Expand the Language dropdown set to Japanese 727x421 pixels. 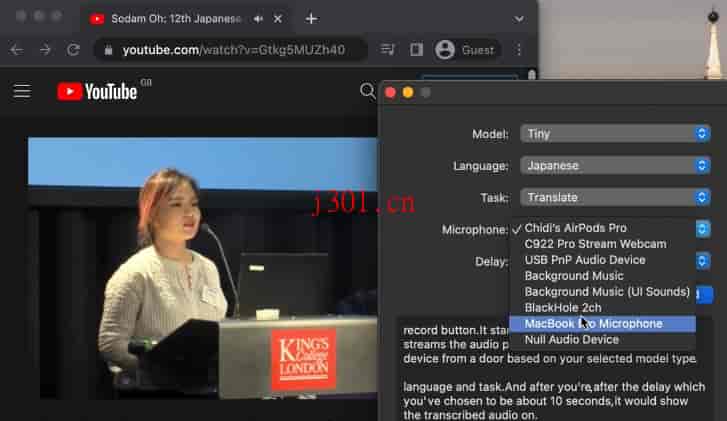[615, 166]
